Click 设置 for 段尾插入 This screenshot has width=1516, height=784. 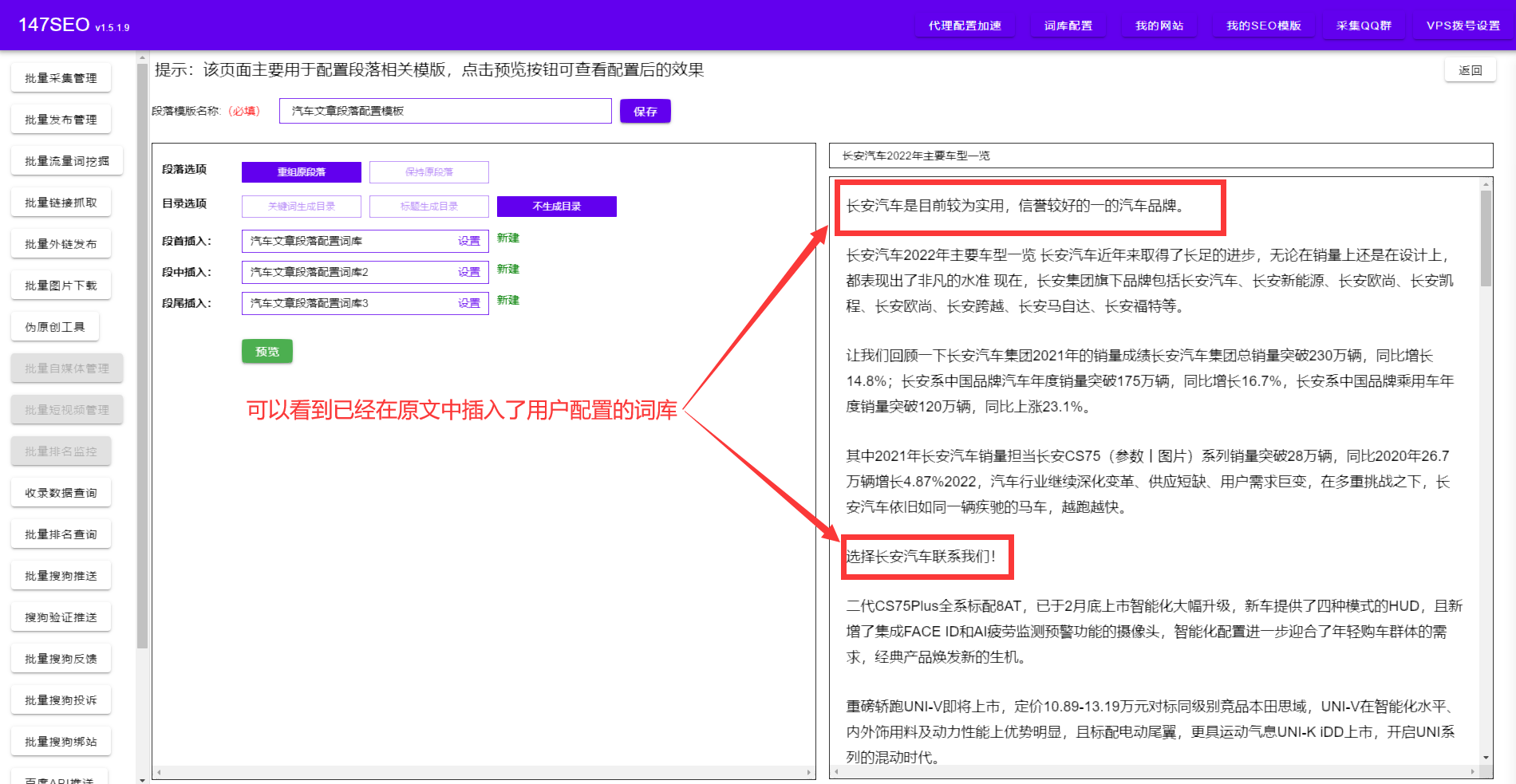(469, 303)
